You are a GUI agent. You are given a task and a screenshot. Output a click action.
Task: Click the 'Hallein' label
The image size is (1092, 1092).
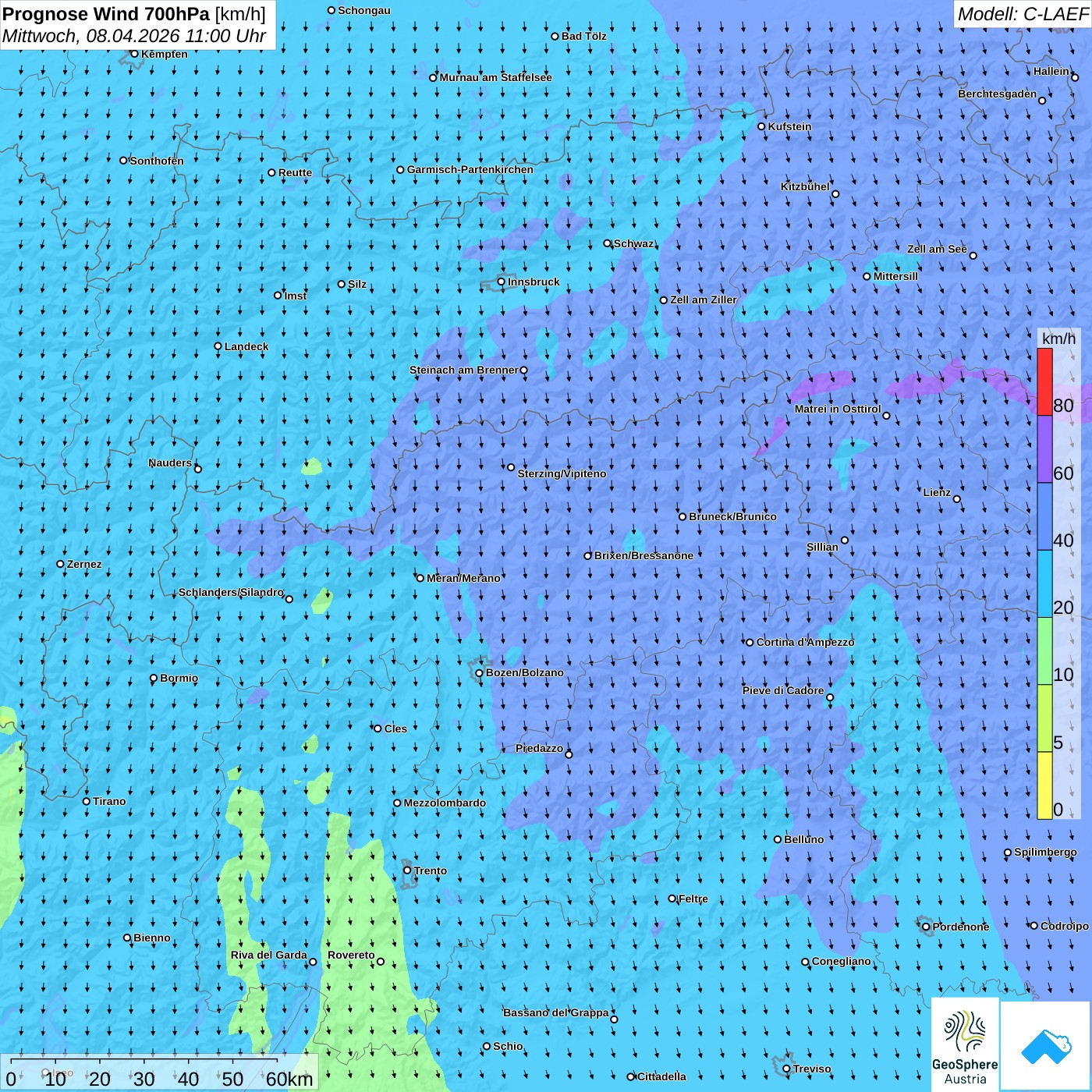click(1051, 71)
